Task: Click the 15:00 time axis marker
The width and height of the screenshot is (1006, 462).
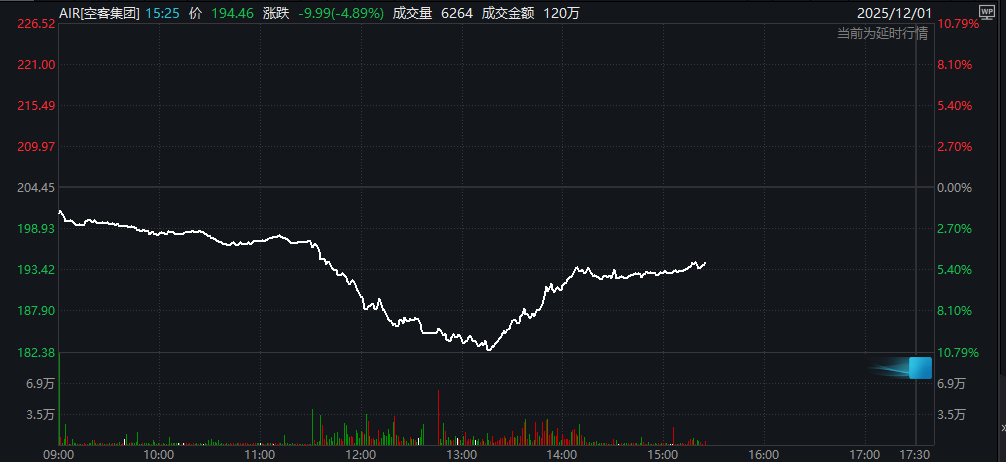Action: [x=663, y=454]
